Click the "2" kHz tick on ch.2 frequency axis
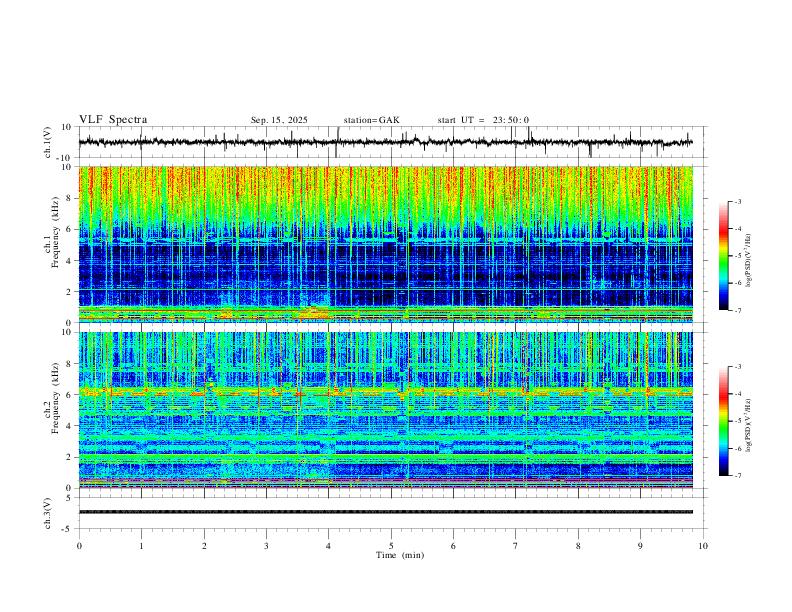The height and width of the screenshot is (612, 792). coord(69,457)
